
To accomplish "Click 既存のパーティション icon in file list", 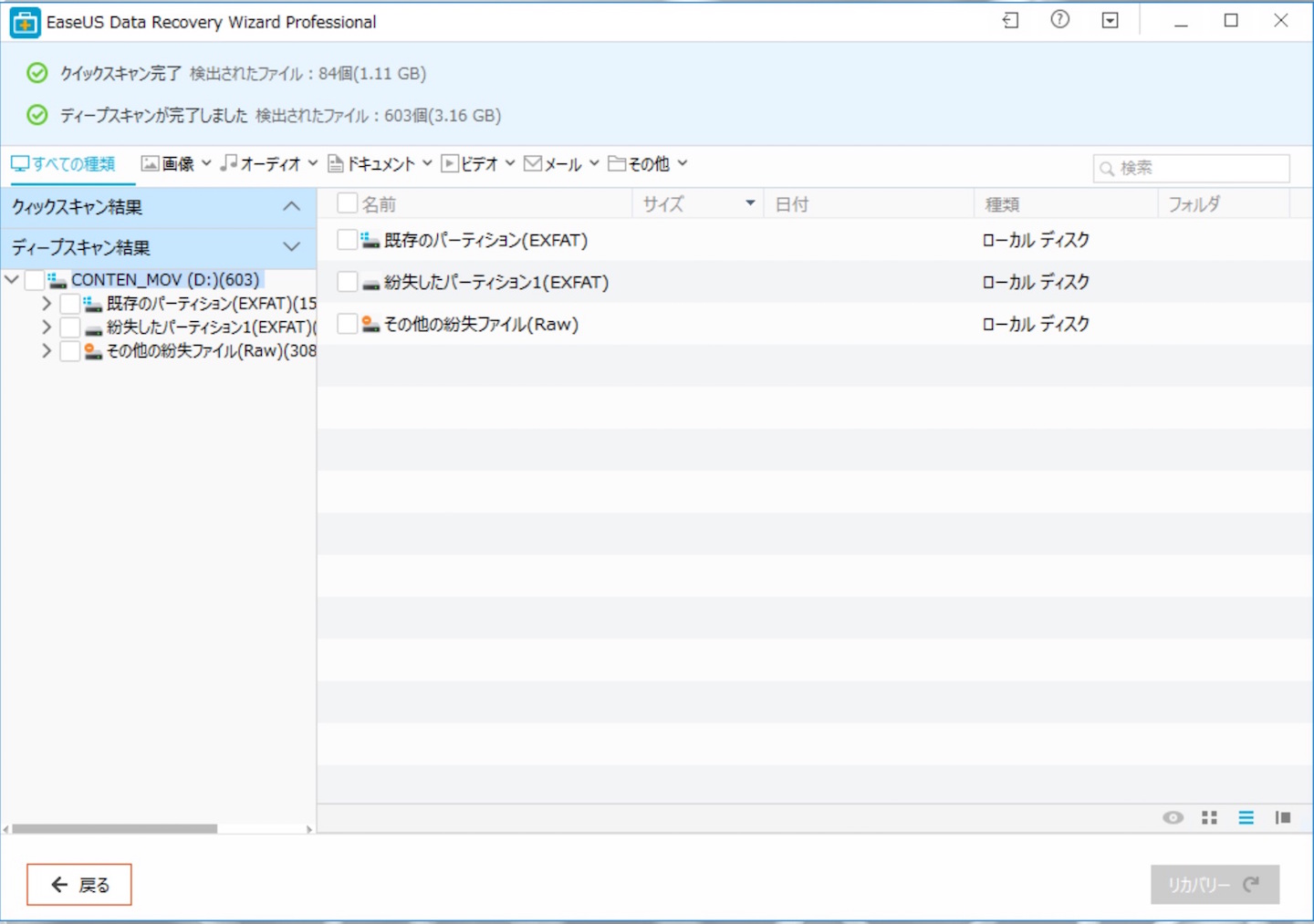I will [370, 240].
